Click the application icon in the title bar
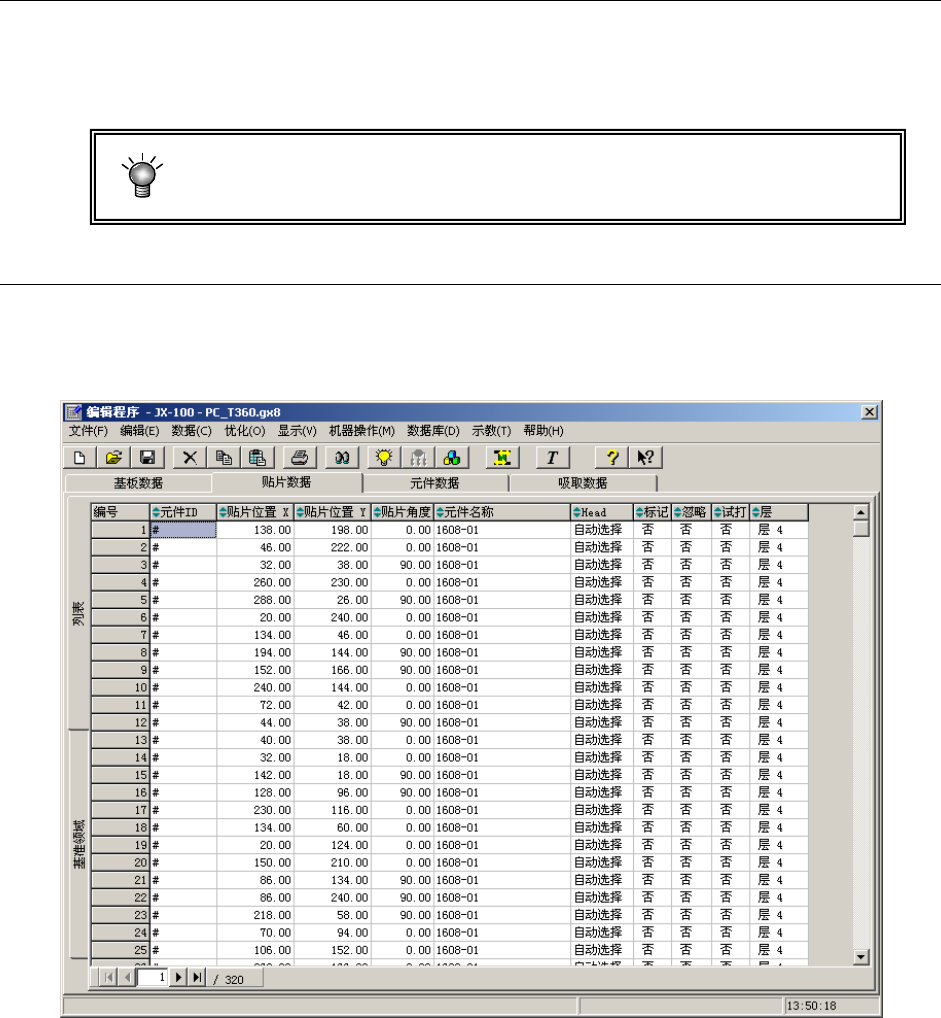The width and height of the screenshot is (941, 1018). pyautogui.click(x=74, y=412)
